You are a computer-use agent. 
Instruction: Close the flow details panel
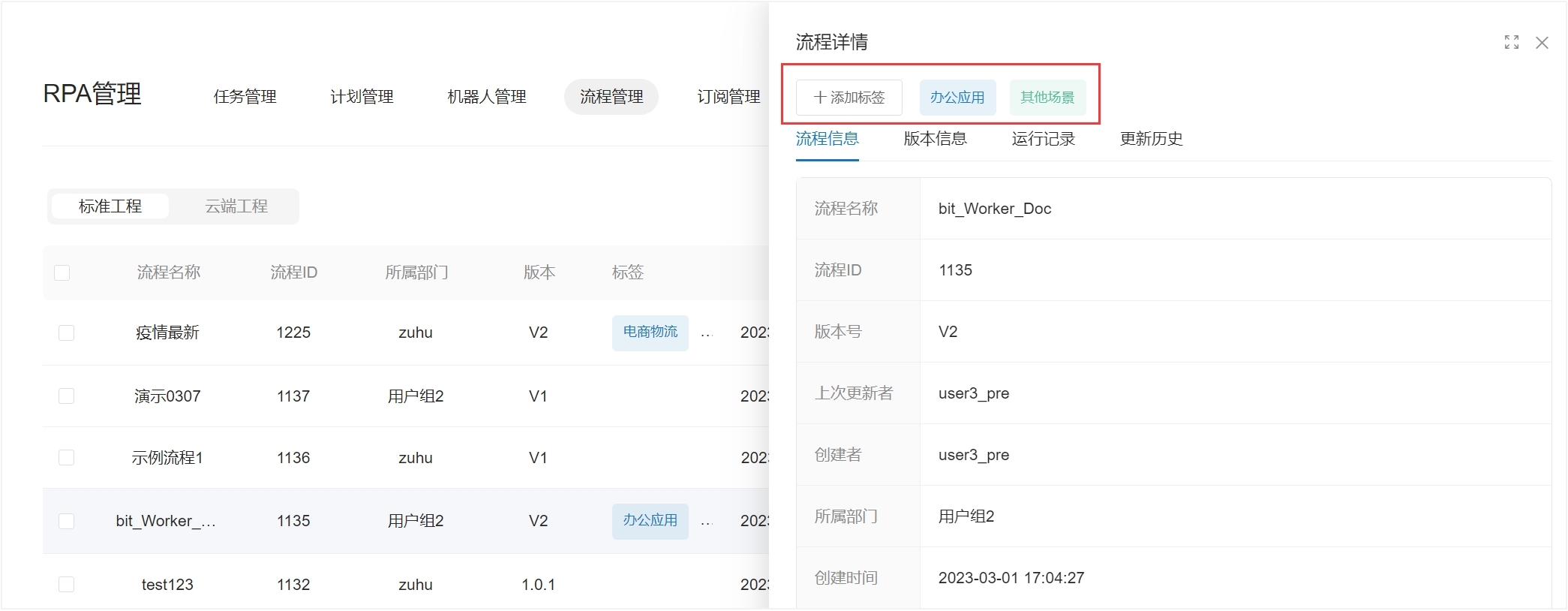click(x=1542, y=43)
